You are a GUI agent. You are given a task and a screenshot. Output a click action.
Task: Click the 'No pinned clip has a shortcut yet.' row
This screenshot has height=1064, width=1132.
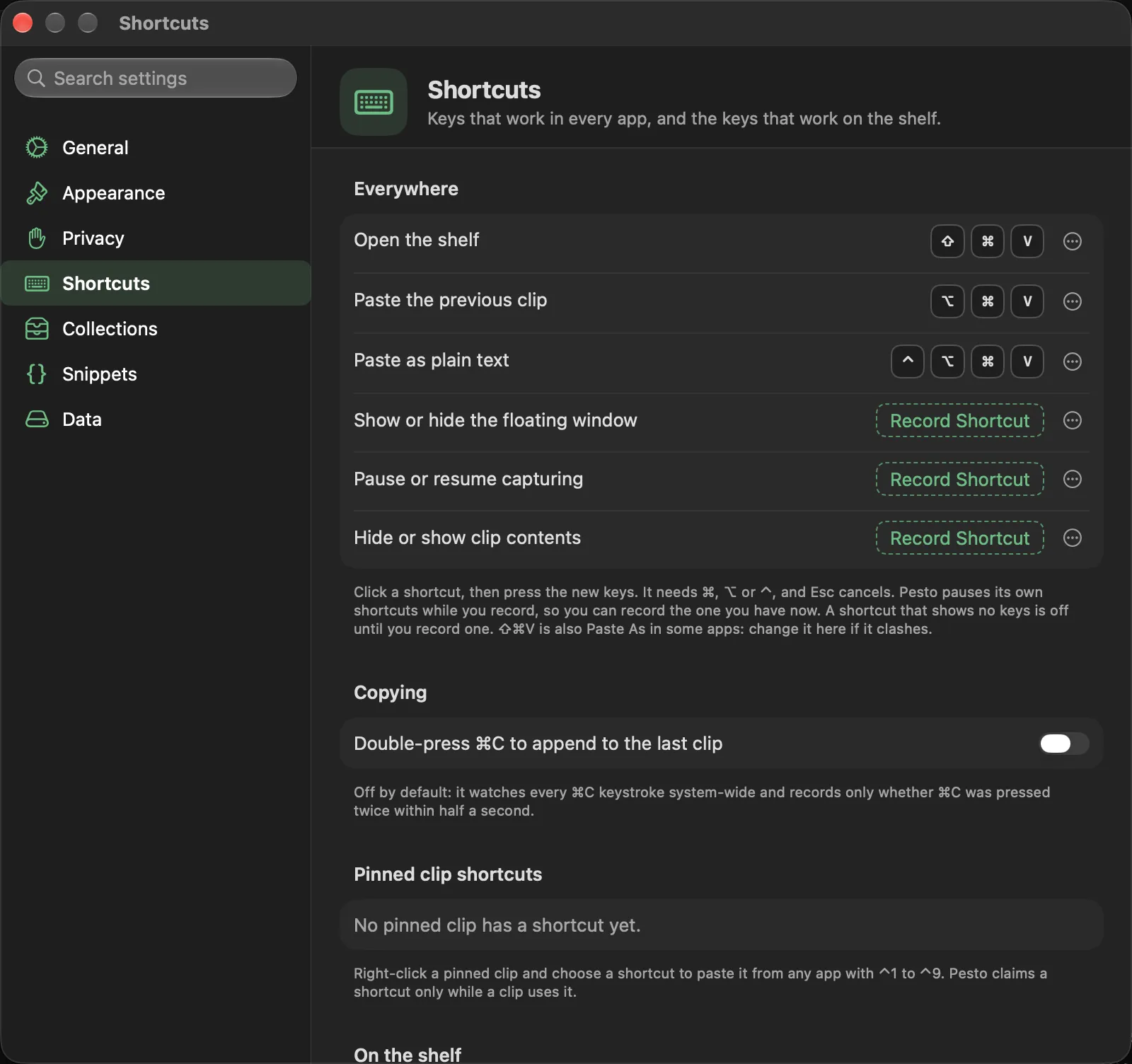[x=722, y=925]
